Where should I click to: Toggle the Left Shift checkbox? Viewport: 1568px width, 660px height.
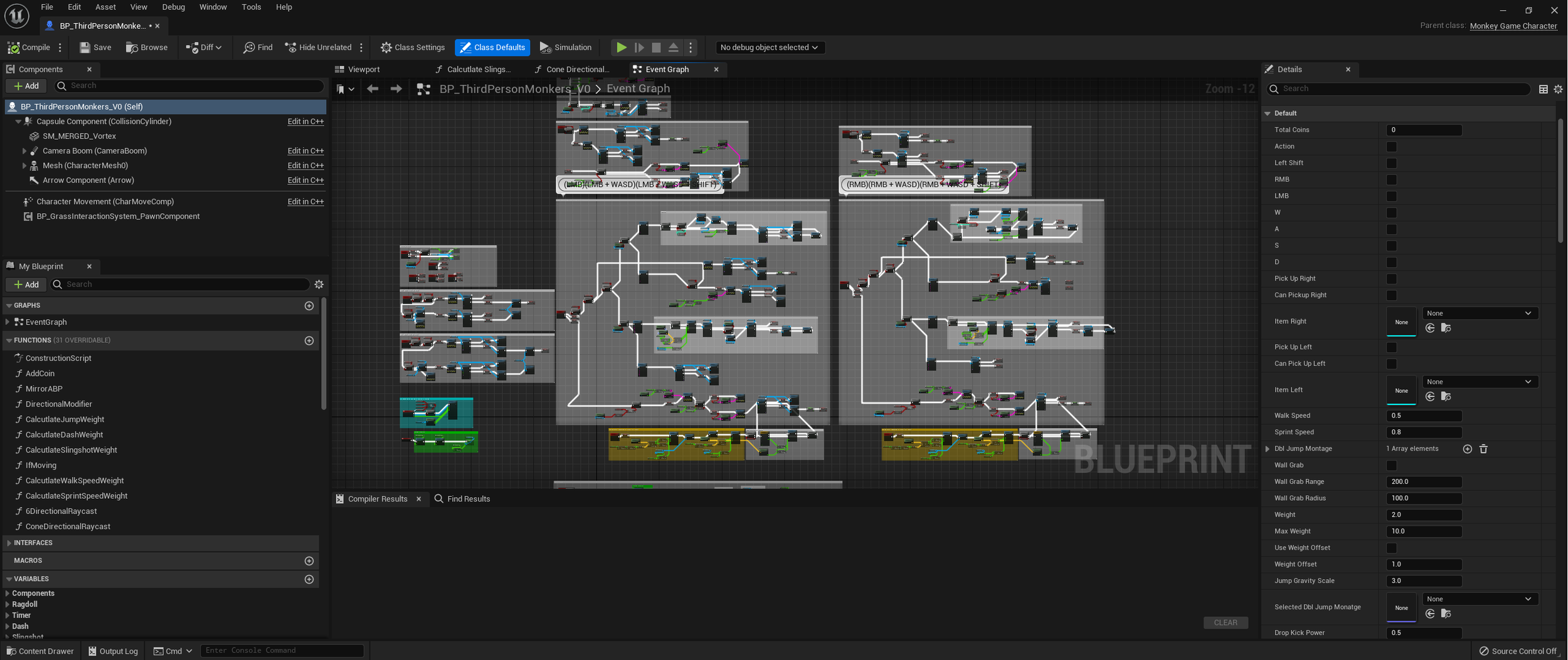(1392, 163)
